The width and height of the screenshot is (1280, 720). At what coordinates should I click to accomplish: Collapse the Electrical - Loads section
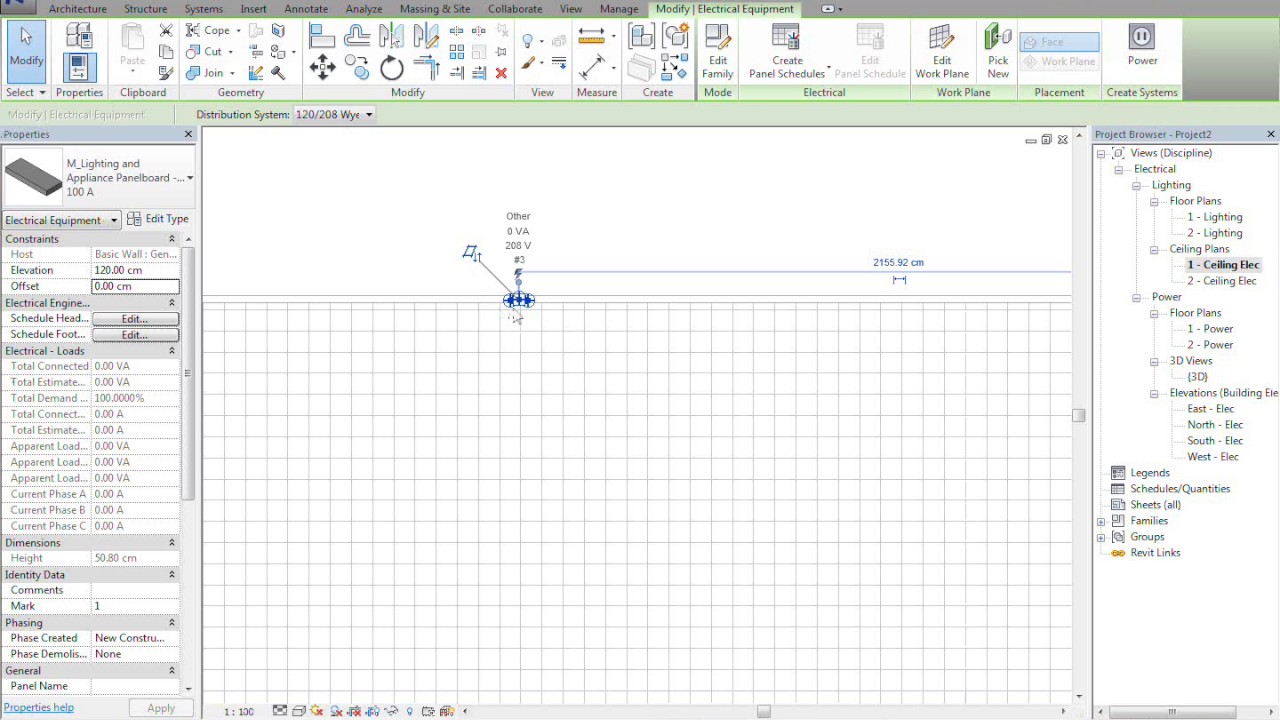171,351
